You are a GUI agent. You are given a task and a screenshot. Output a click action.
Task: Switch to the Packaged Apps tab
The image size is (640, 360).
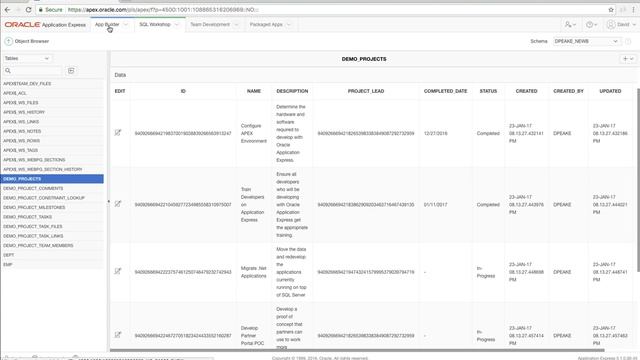point(266,24)
